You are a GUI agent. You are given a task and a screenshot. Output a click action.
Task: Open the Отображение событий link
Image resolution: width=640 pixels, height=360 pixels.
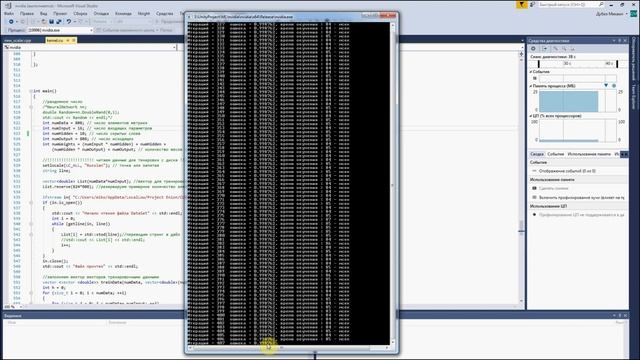coord(567,171)
